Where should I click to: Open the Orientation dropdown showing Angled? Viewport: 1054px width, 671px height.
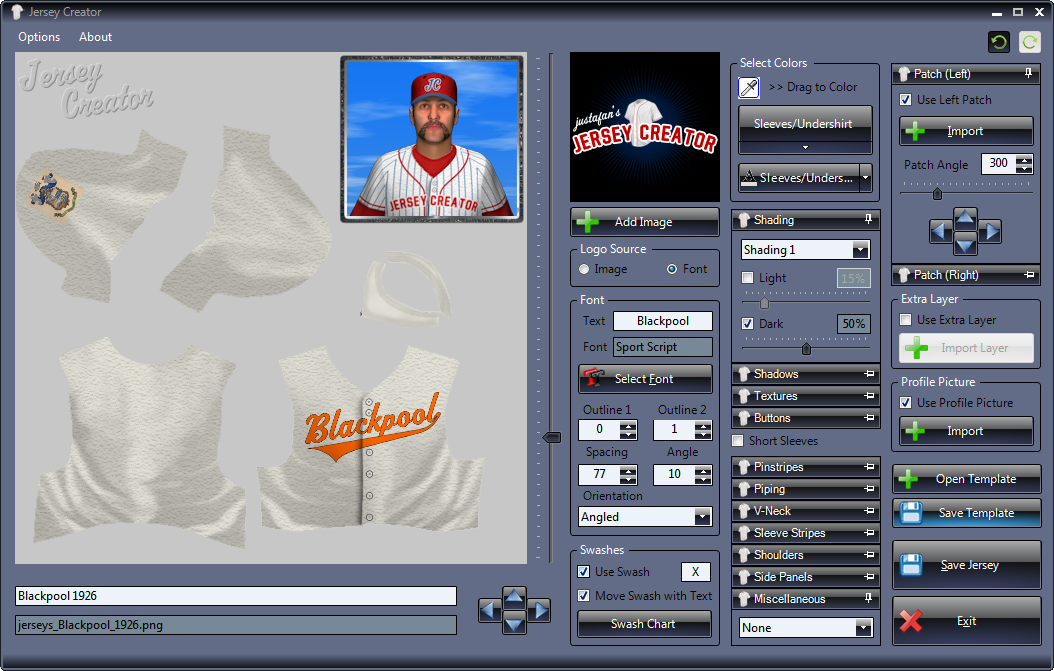coord(702,517)
